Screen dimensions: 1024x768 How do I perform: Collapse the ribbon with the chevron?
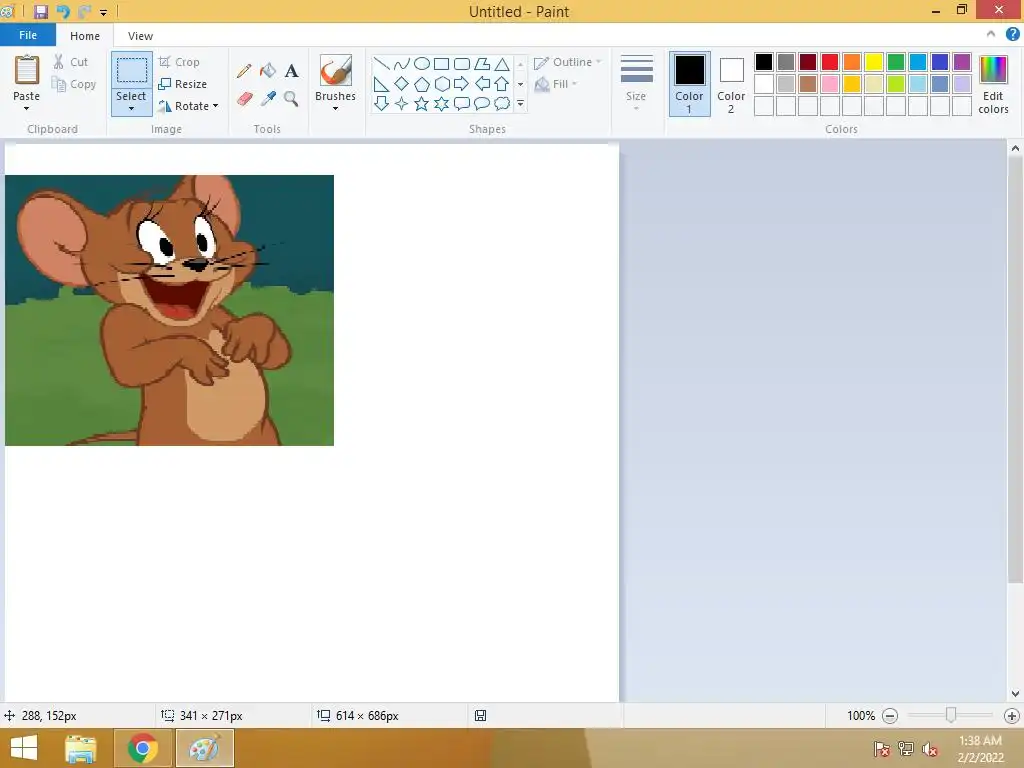click(991, 35)
